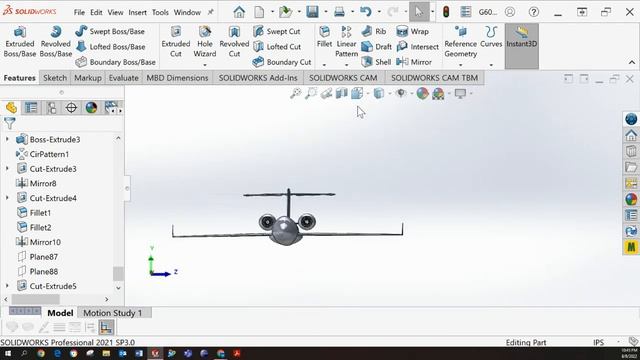Select the Extruded Boss/Base tool
The image size is (640, 360).
[20, 42]
